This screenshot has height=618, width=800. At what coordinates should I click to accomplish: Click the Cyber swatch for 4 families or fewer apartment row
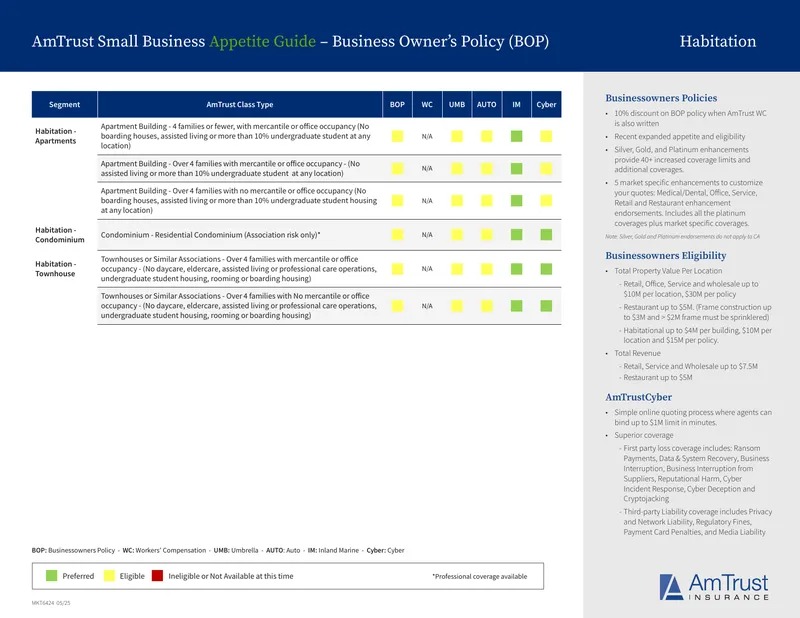point(546,136)
